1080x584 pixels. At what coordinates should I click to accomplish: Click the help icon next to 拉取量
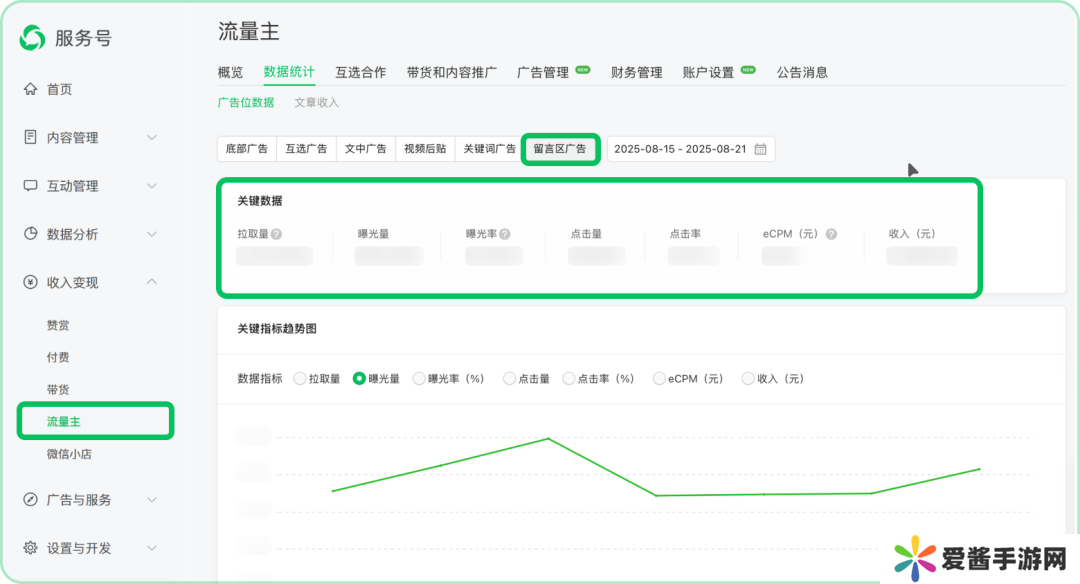(x=276, y=234)
